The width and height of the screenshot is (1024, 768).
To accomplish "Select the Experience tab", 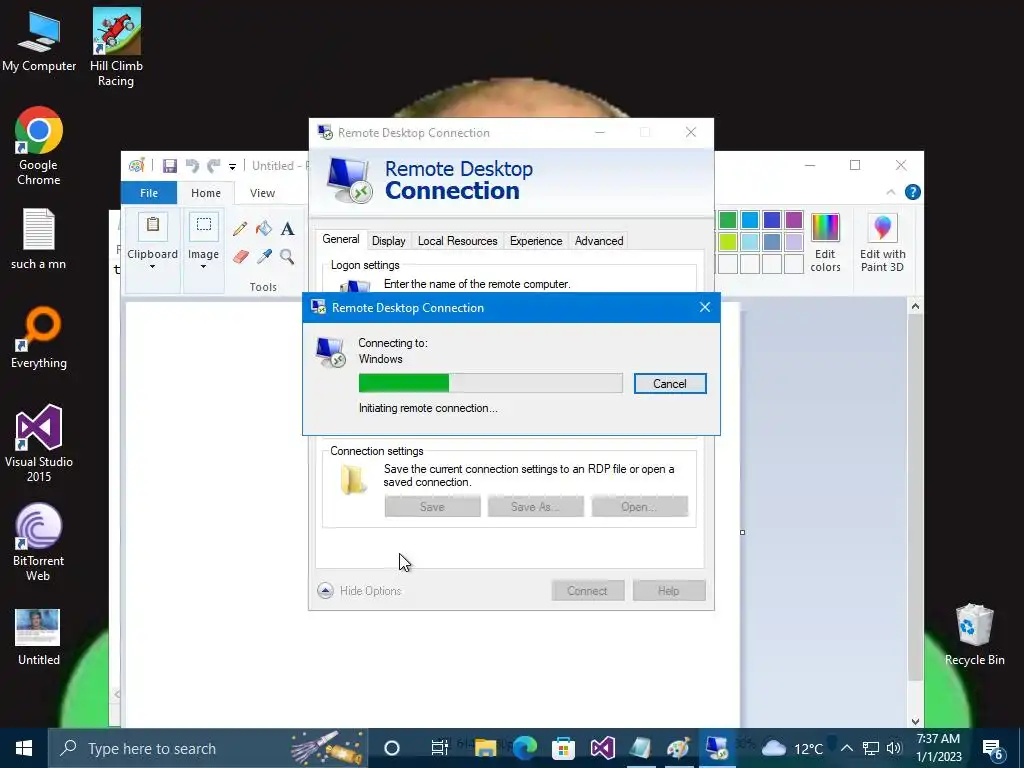I will [x=536, y=241].
